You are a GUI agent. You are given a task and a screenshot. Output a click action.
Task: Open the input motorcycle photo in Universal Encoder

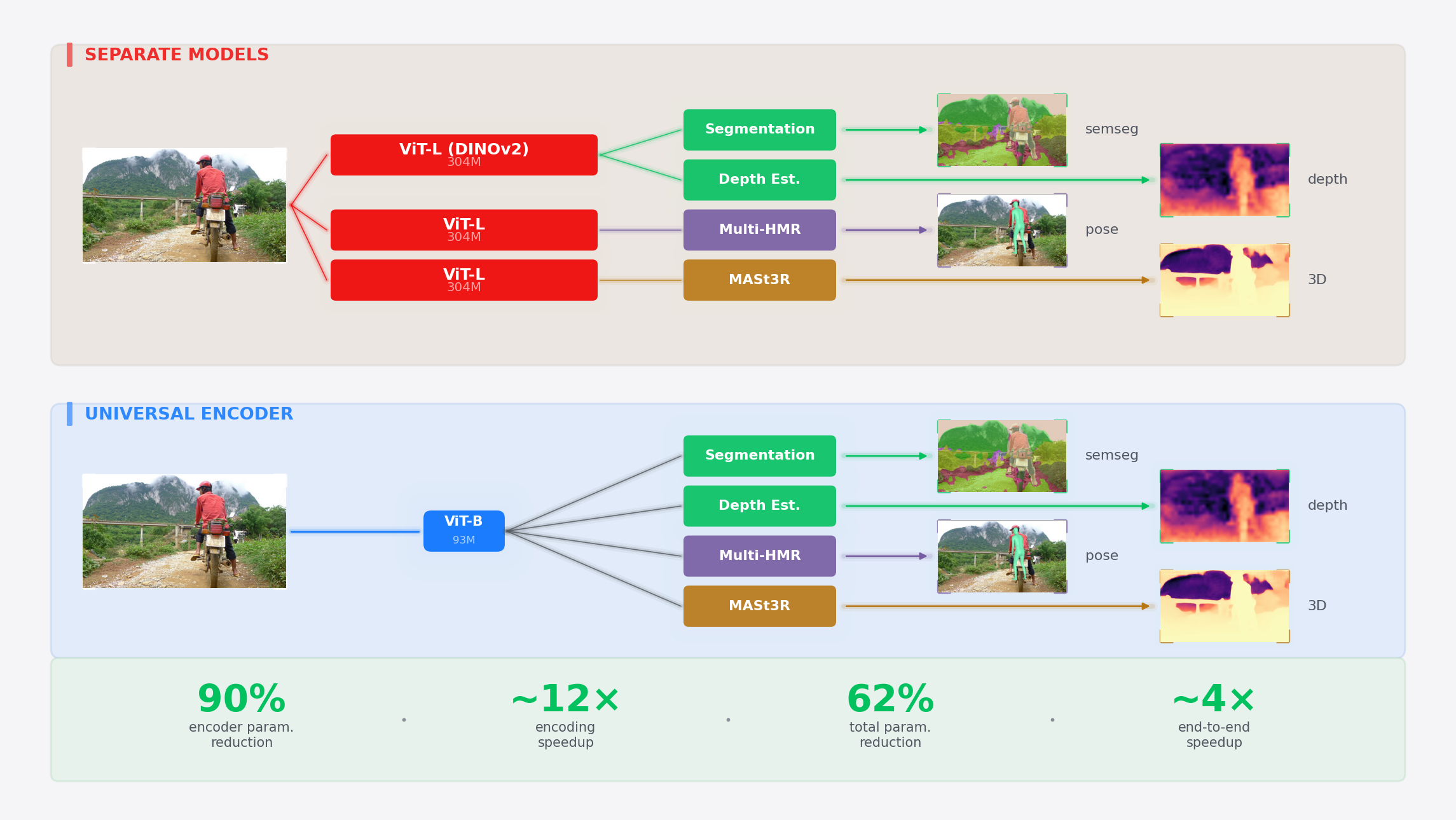pyautogui.click(x=184, y=531)
